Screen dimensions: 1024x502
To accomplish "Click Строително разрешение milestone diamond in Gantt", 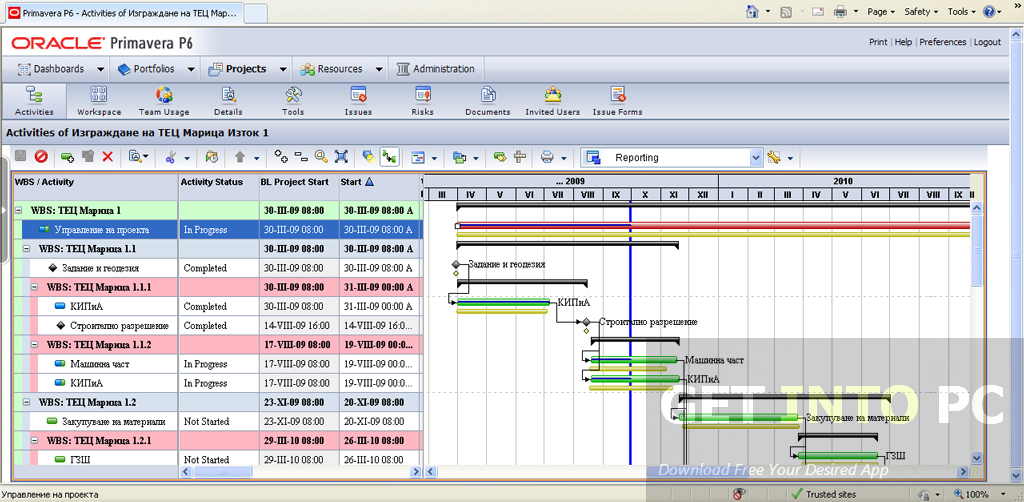I will click(x=586, y=322).
